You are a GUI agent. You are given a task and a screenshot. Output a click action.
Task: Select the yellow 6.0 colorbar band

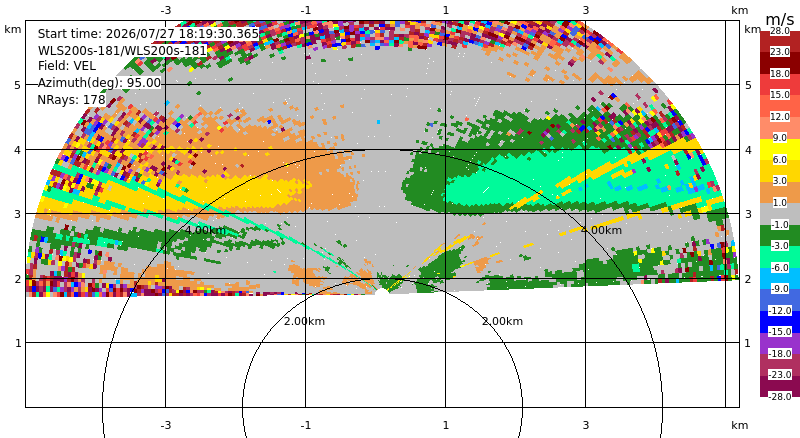[x=780, y=149]
